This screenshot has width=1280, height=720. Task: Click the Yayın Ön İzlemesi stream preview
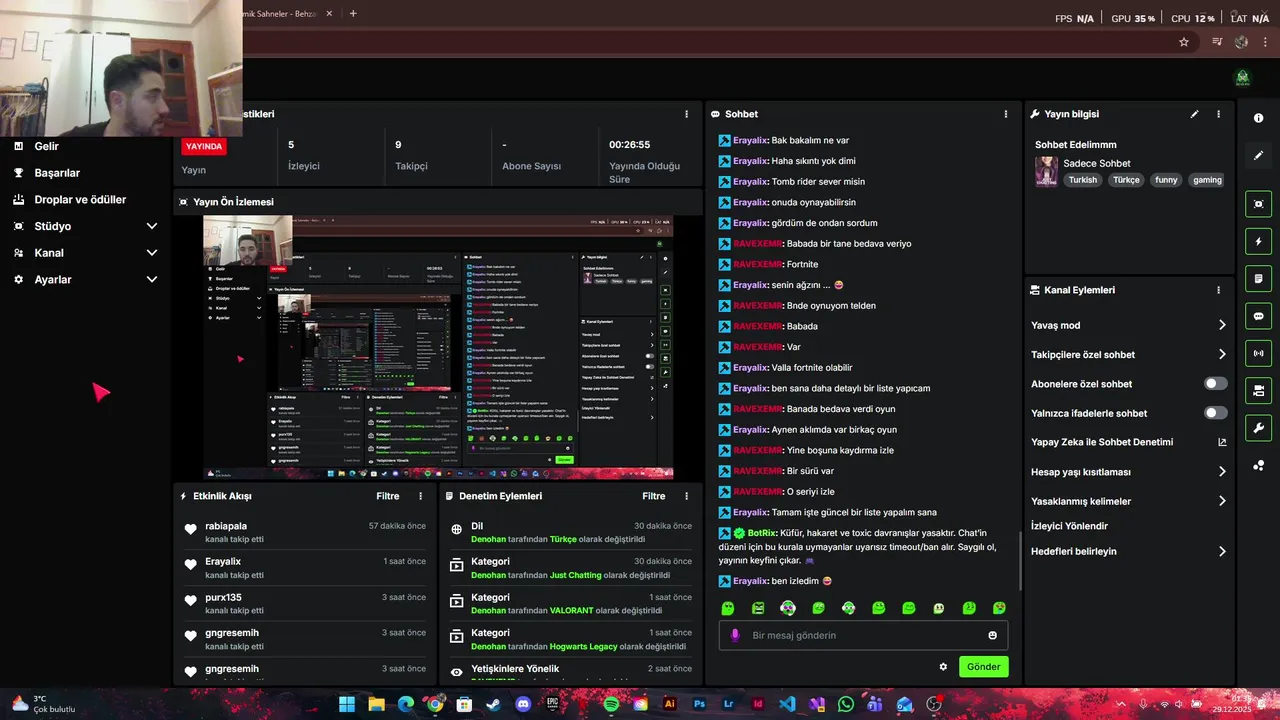click(x=438, y=347)
